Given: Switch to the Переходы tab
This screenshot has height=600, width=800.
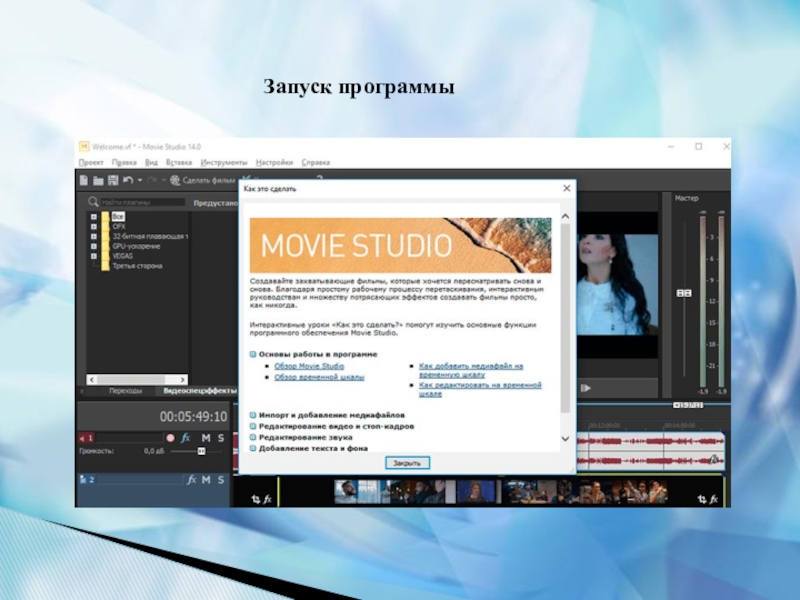Looking at the screenshot, I should pos(125,391).
